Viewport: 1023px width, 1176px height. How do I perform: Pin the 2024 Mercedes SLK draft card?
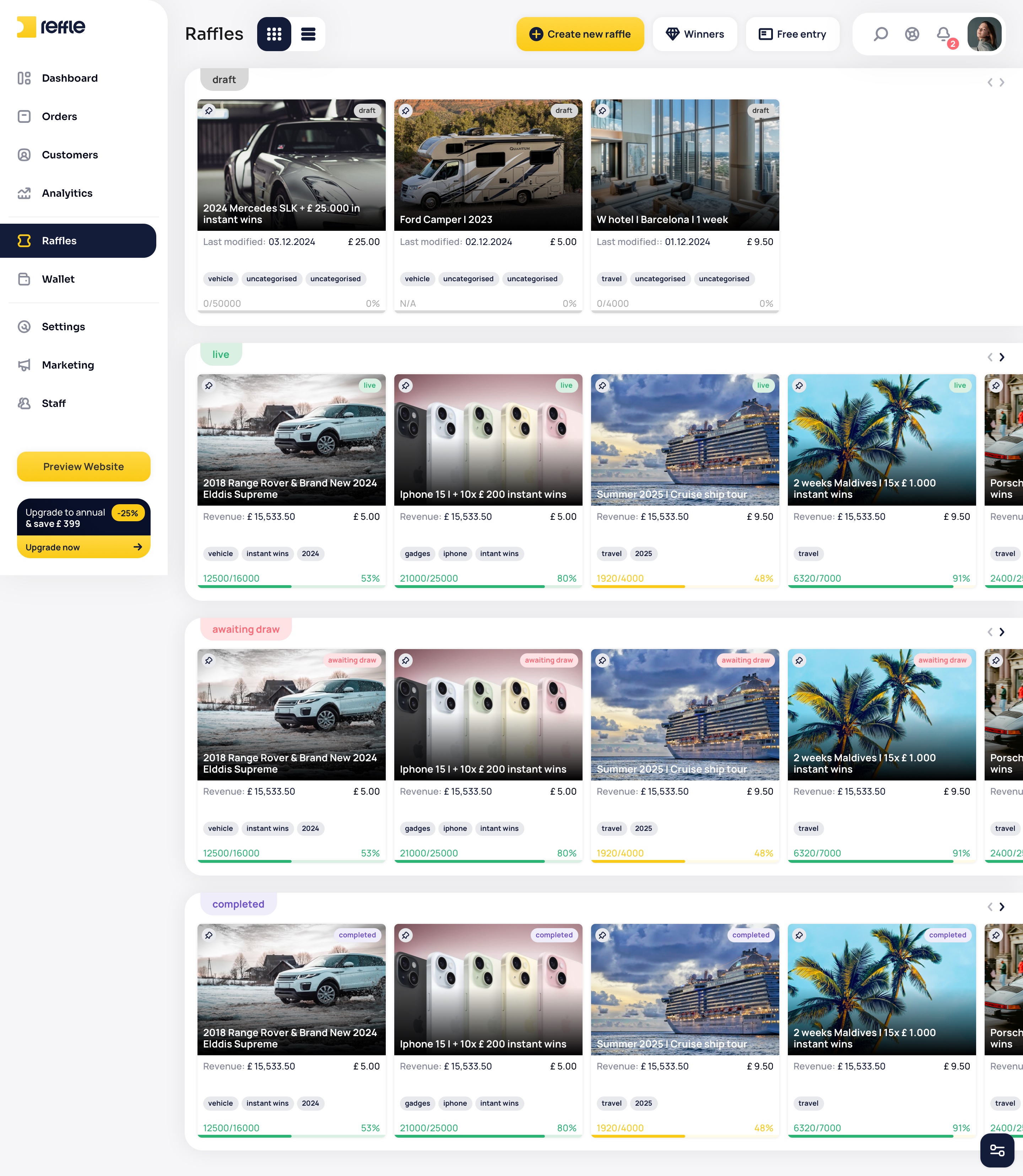(x=209, y=111)
